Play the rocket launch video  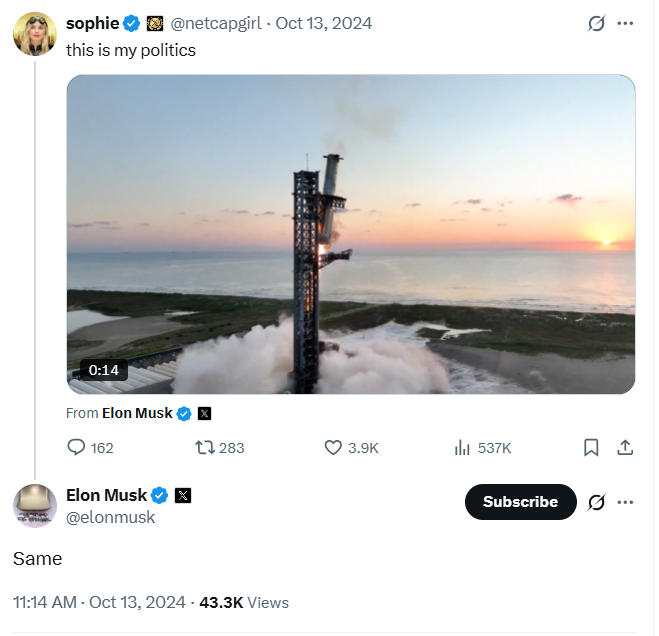click(x=350, y=234)
